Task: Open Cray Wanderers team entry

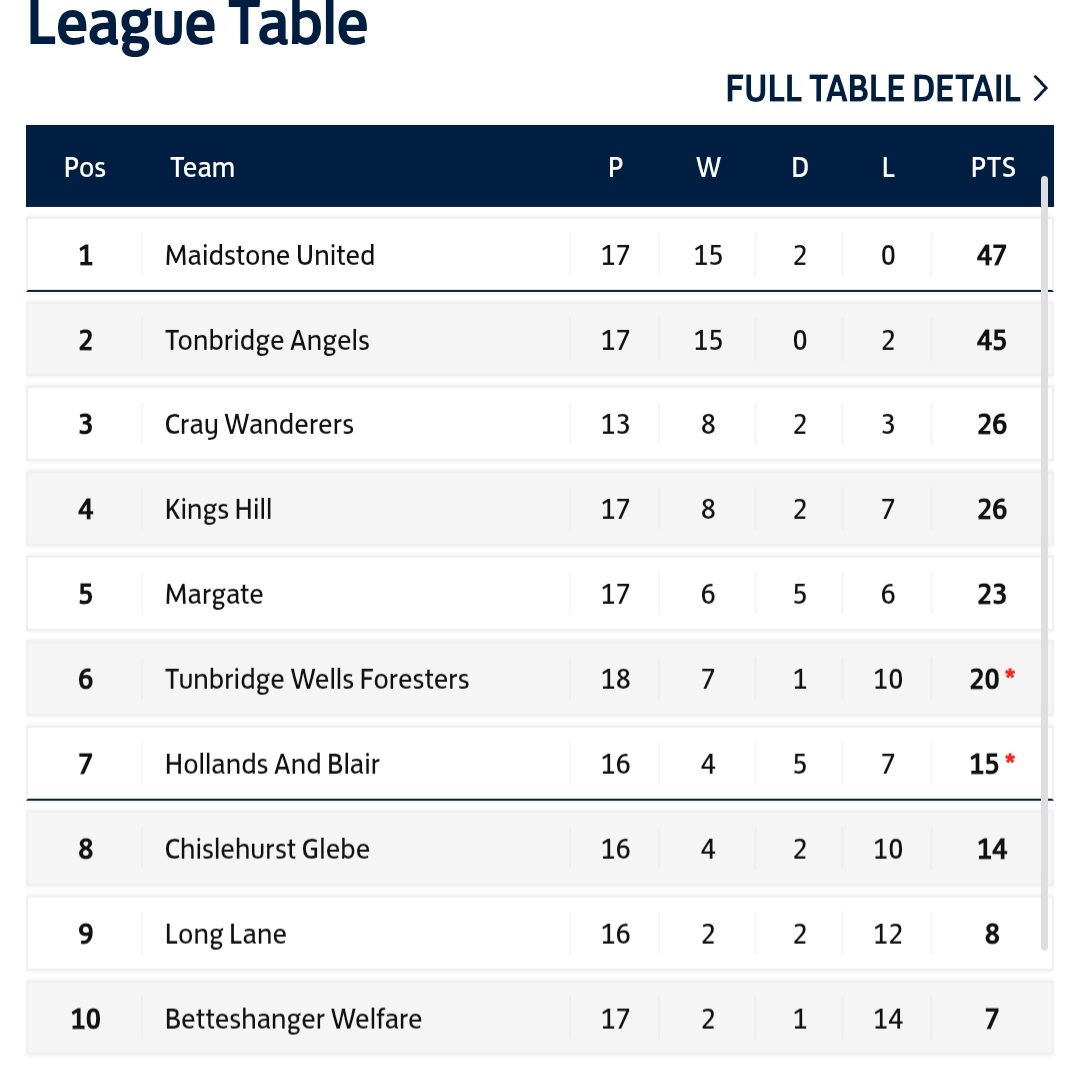Action: pos(259,425)
